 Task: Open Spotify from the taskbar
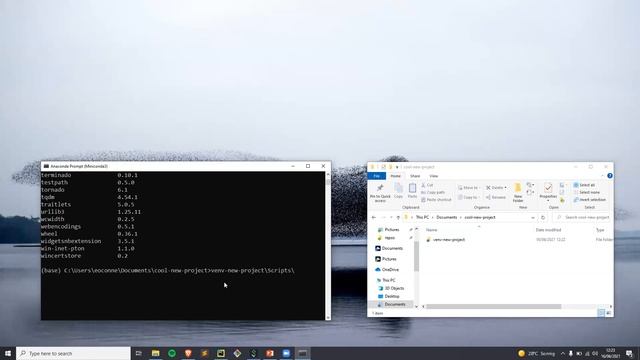tap(172, 353)
